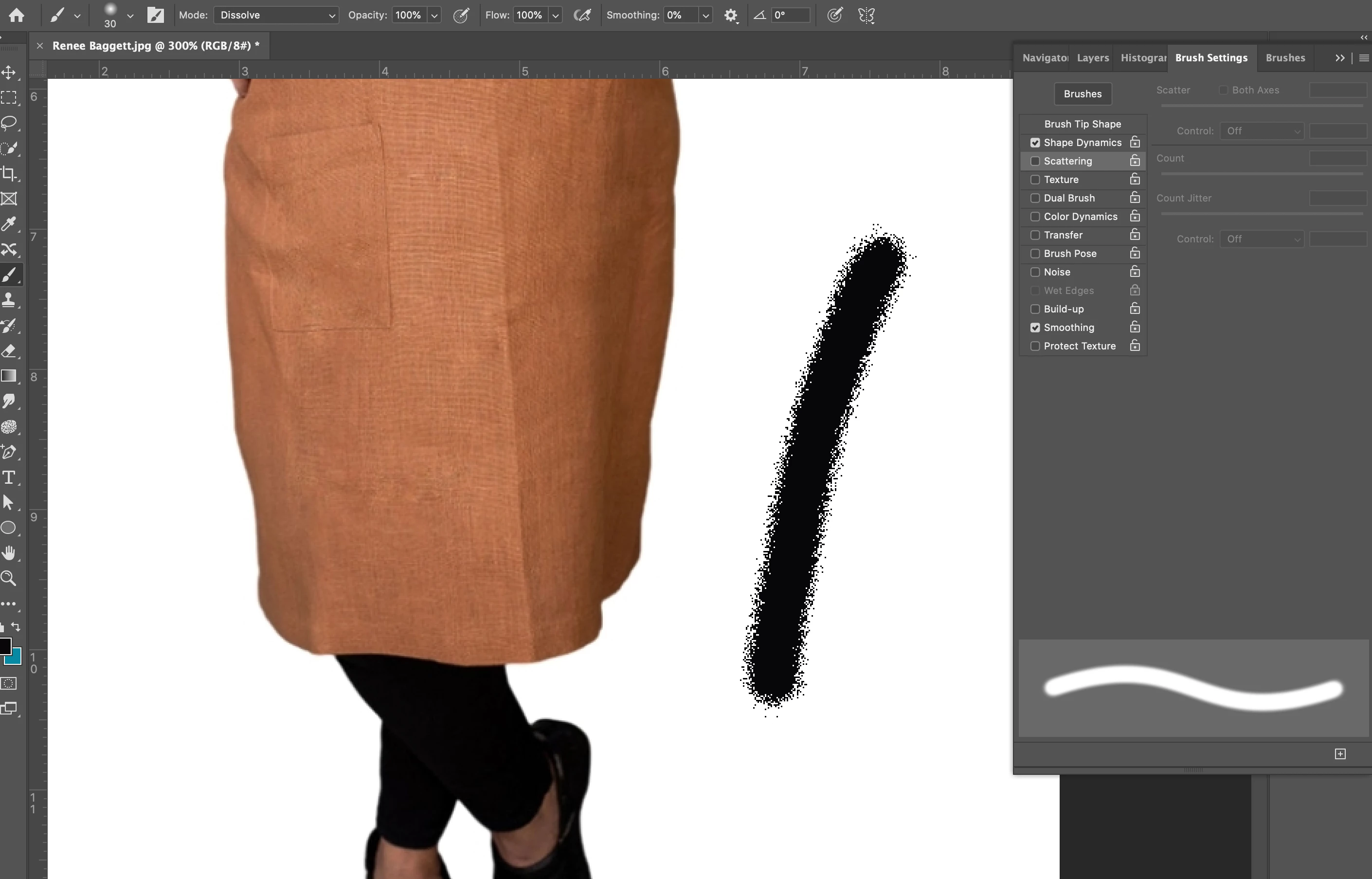Activate the Zoom tool
1372x879 pixels.
click(x=9, y=578)
